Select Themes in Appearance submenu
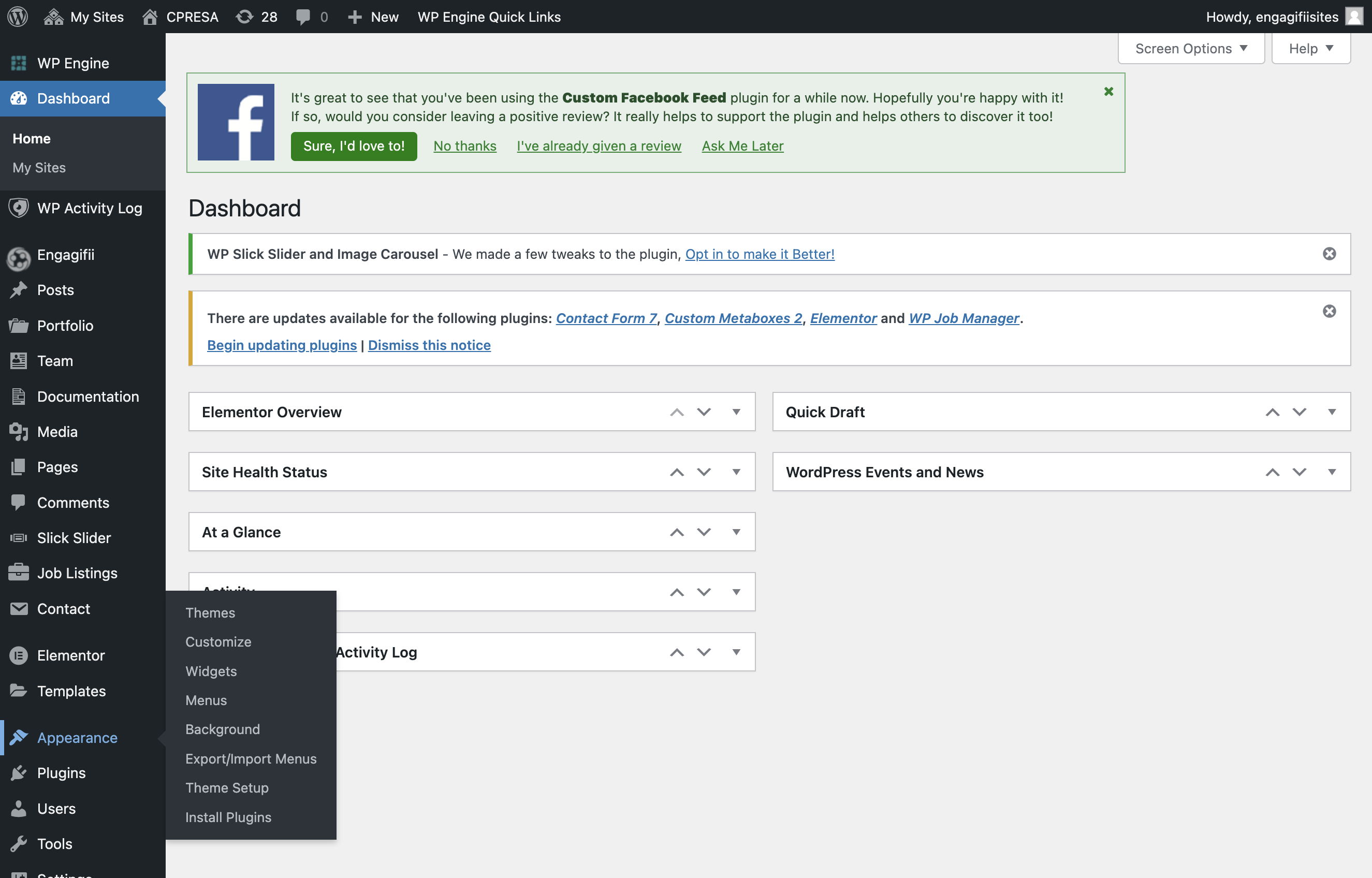Viewport: 1372px width, 878px height. click(x=210, y=612)
